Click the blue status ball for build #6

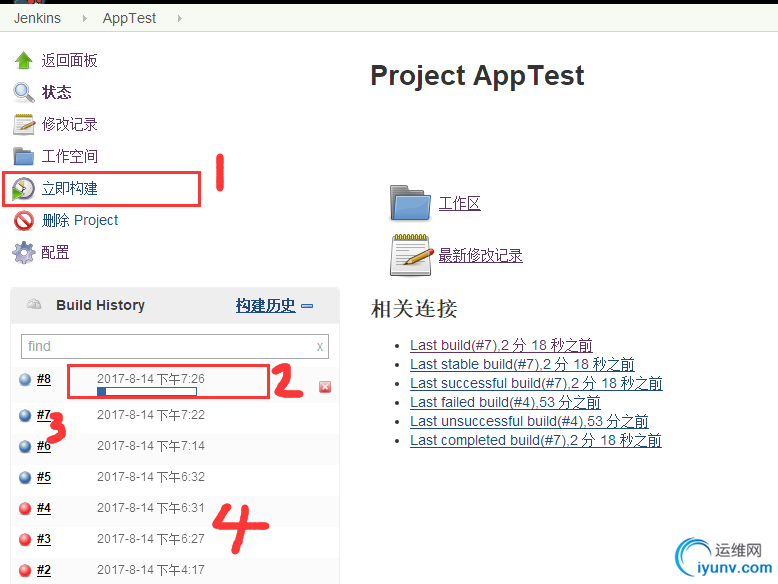click(25, 447)
